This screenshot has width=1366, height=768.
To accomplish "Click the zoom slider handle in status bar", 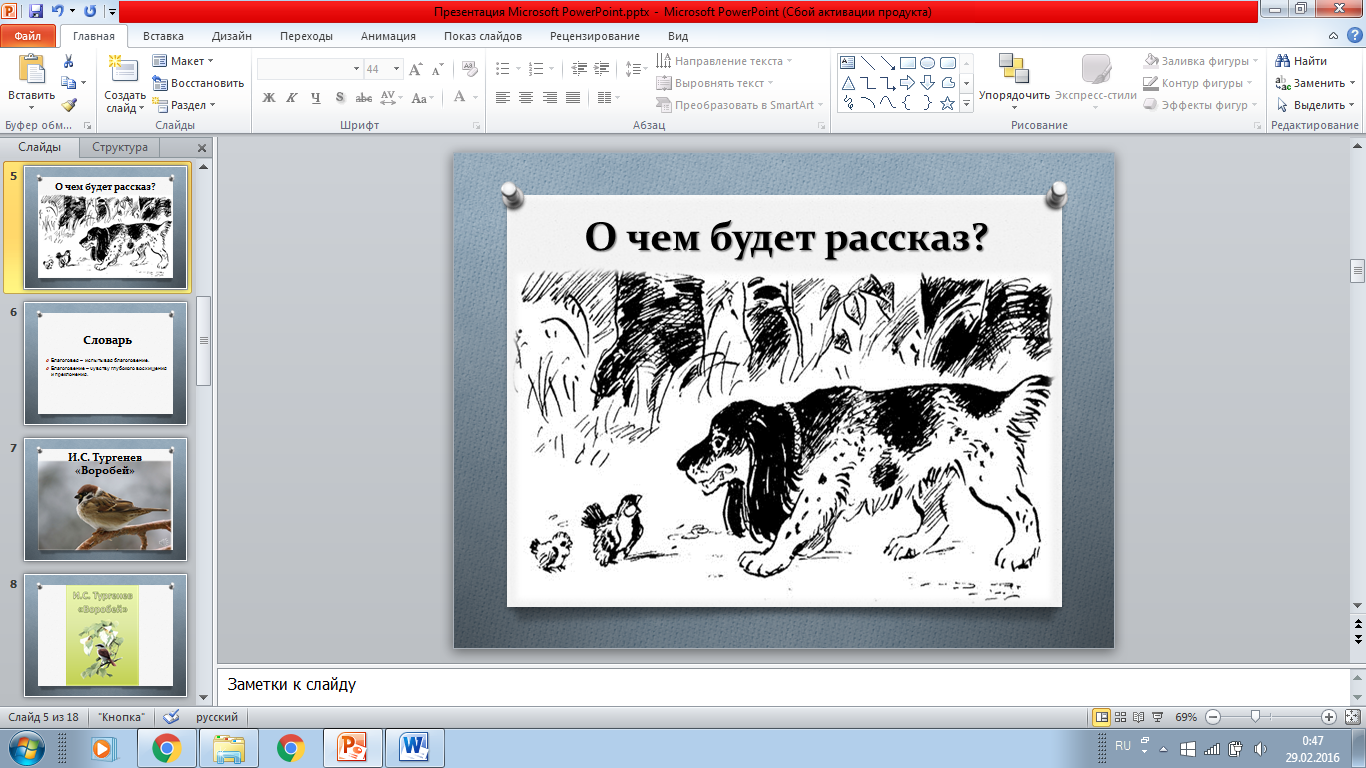I will (1254, 717).
